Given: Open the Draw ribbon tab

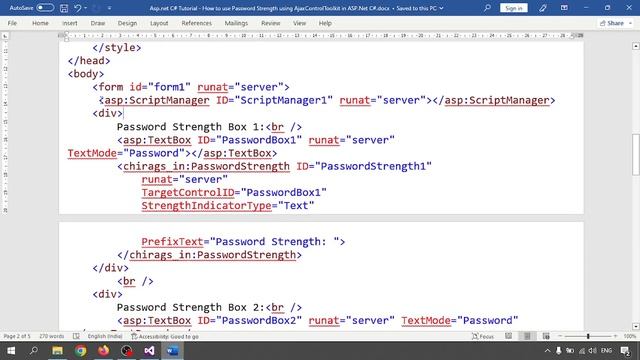Looking at the screenshot, I should point(98,23).
